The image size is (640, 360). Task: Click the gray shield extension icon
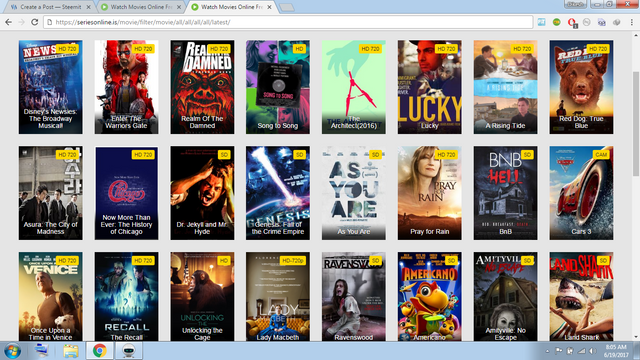point(617,22)
